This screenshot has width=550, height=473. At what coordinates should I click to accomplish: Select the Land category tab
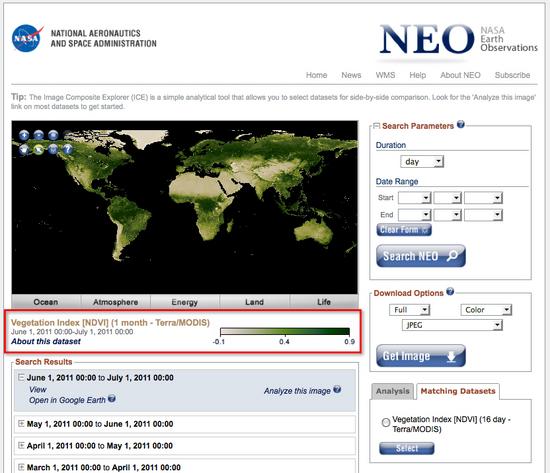(254, 302)
